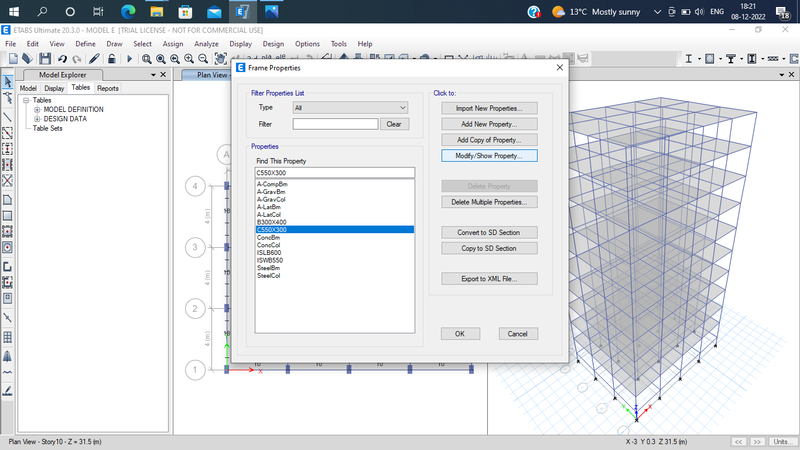Activate rubber band zoom magnifier

pos(146,59)
